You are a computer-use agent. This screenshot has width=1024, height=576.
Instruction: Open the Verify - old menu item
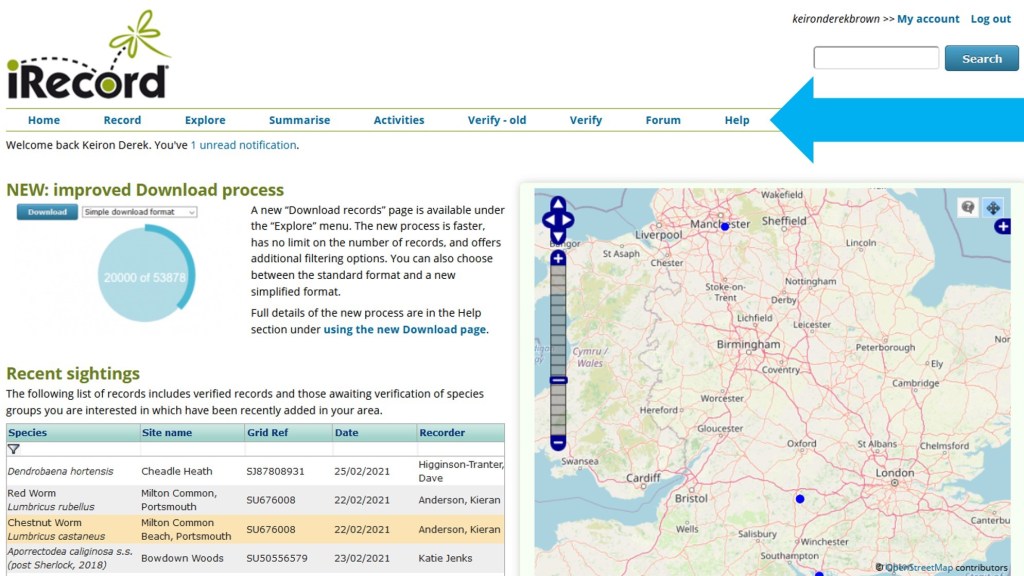click(x=496, y=120)
